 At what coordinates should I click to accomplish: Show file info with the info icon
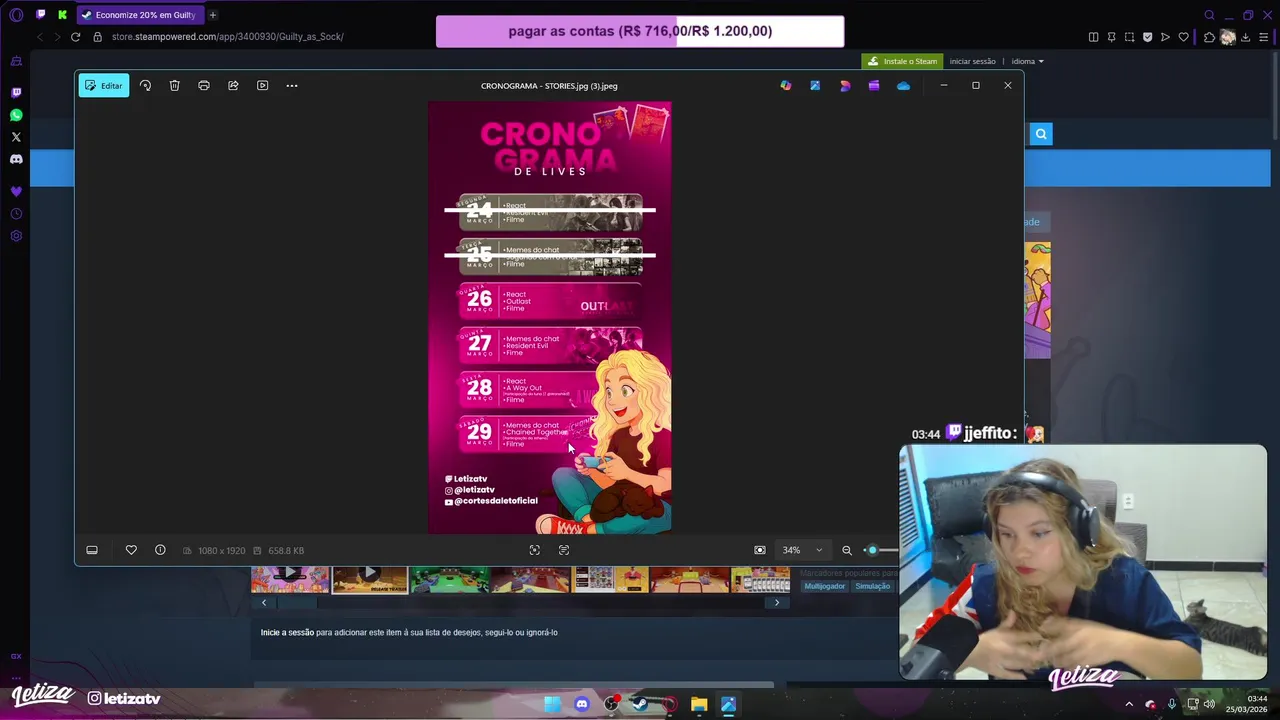point(160,550)
